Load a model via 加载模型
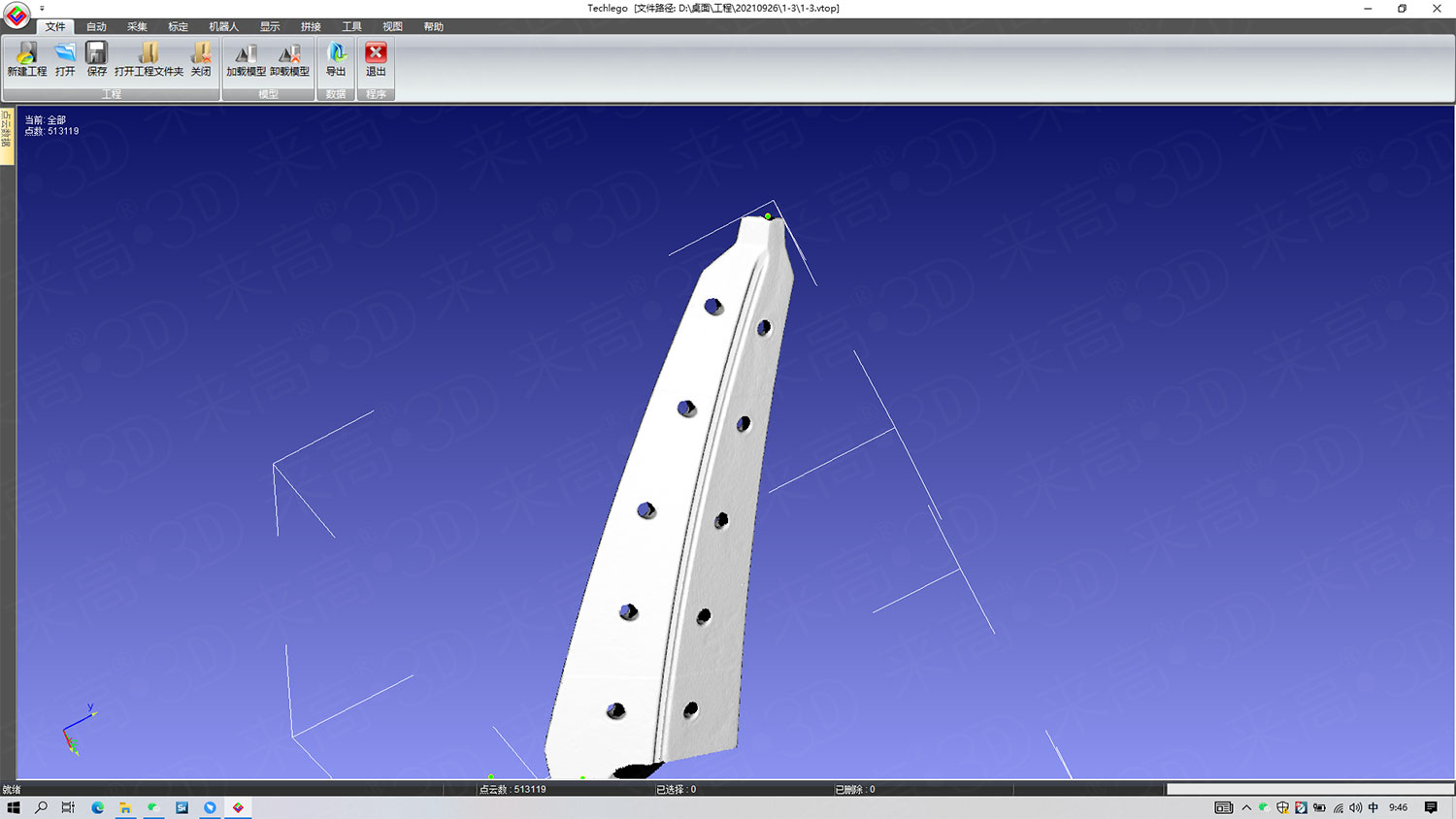1456x819 pixels. [246, 59]
